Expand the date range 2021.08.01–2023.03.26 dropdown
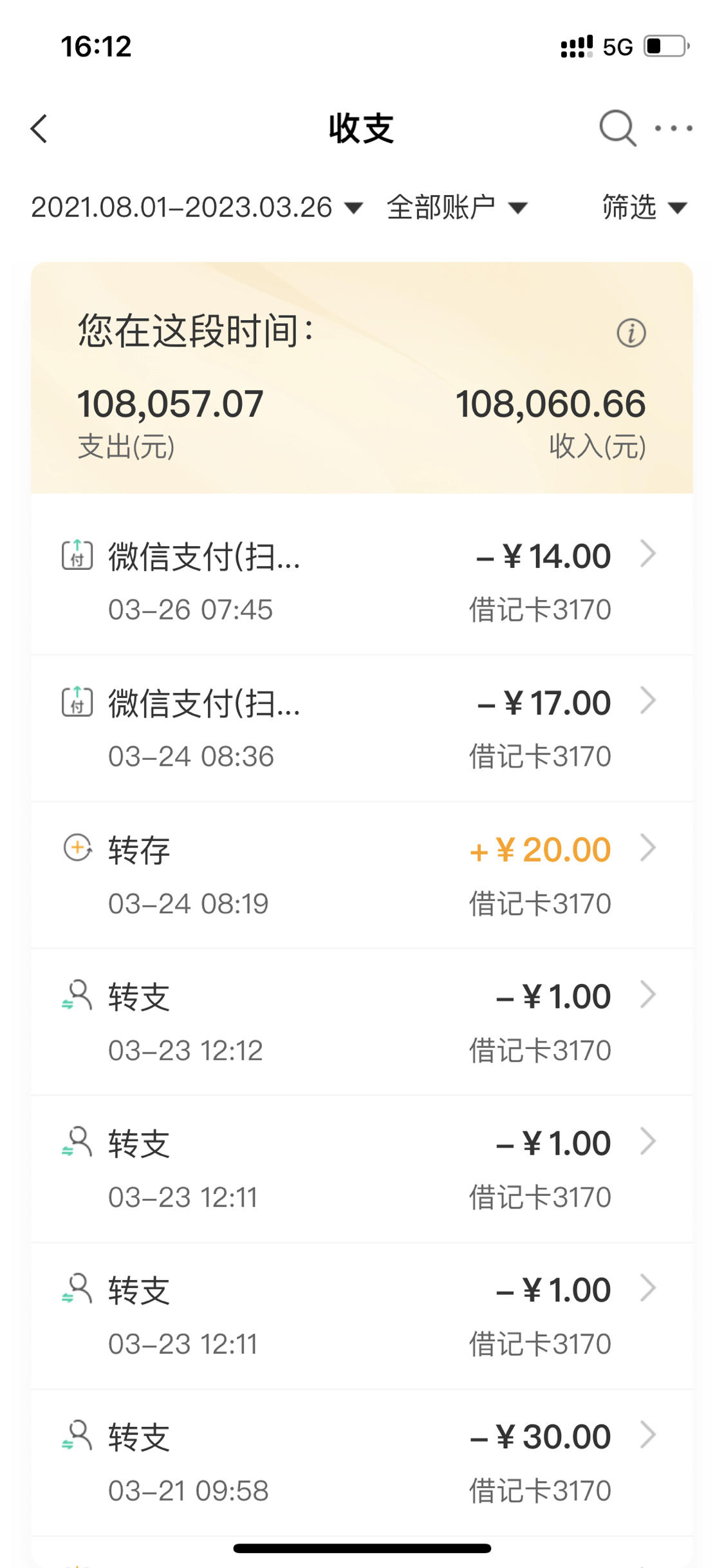The image size is (724, 1568). (x=197, y=207)
